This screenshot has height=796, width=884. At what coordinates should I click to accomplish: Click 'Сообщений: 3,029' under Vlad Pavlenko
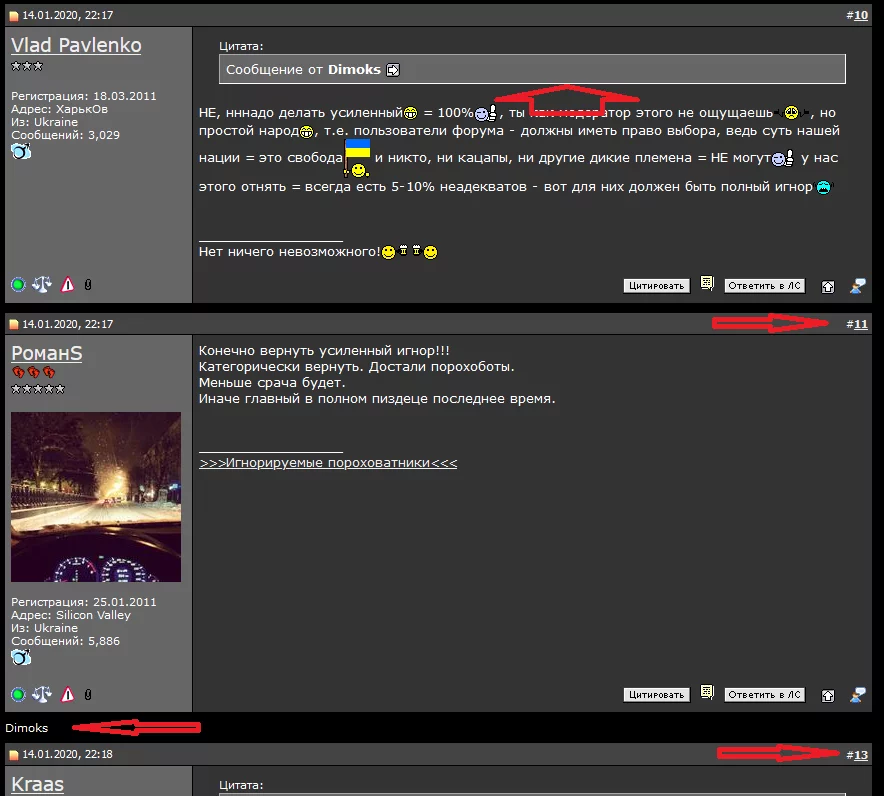65,135
